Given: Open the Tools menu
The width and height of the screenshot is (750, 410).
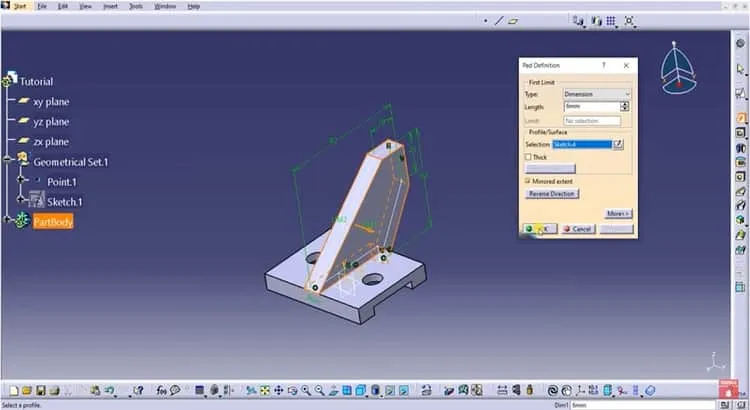Looking at the screenshot, I should click(x=136, y=6).
